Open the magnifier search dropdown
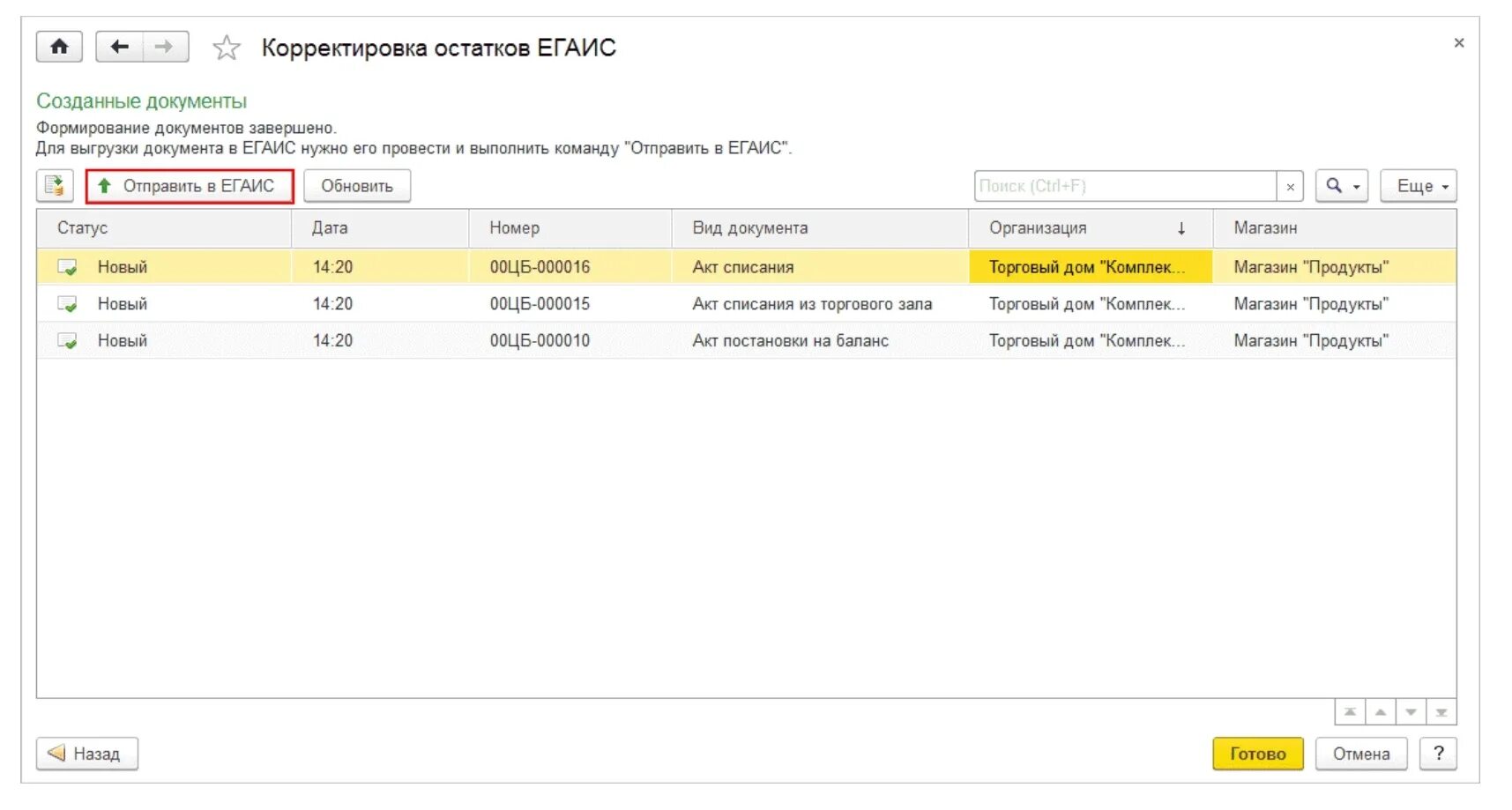Viewport: 1512px width, 810px height. click(1342, 186)
